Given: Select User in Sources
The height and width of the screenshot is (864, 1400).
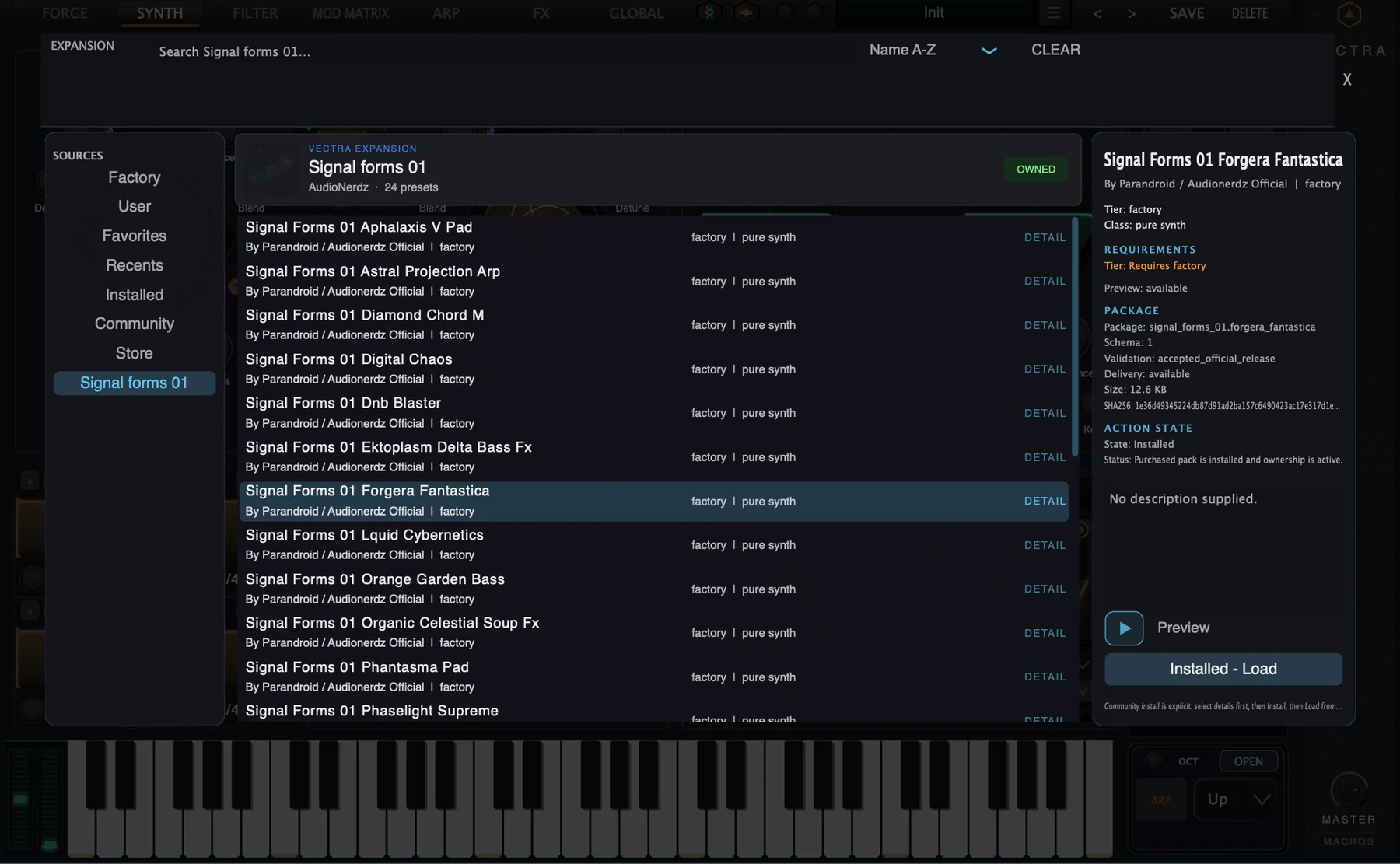Looking at the screenshot, I should [135, 206].
